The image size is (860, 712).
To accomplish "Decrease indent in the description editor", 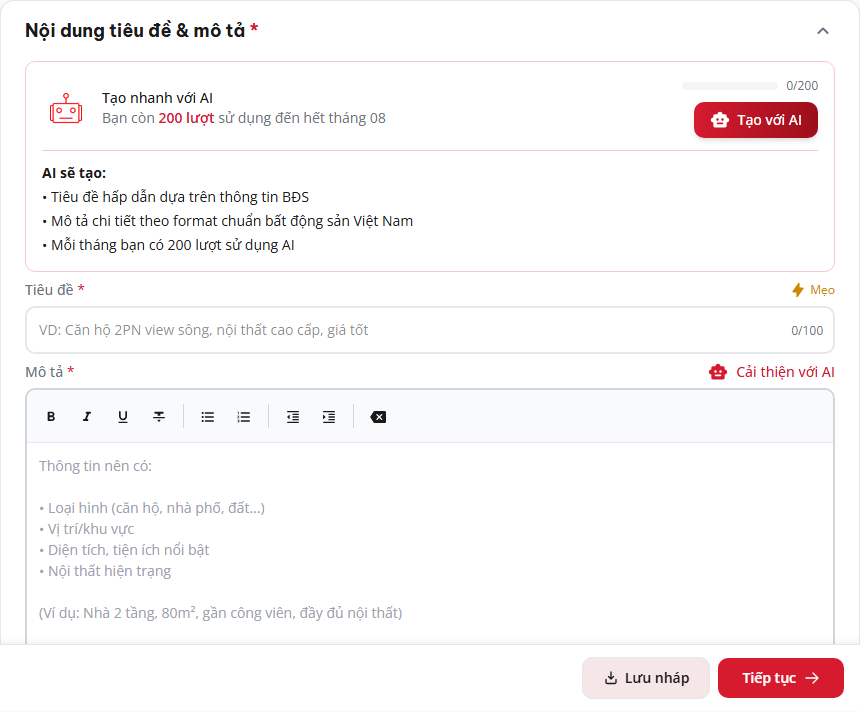I will tap(293, 417).
